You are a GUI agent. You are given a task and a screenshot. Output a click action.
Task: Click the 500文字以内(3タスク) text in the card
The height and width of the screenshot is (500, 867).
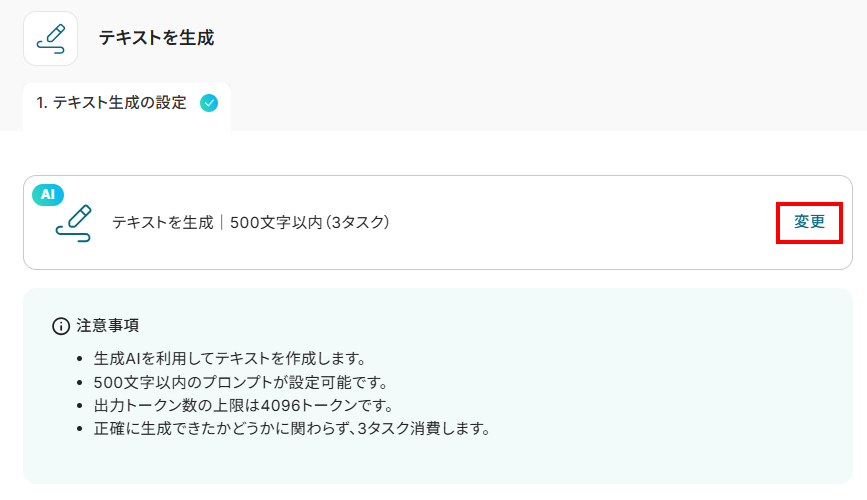click(x=309, y=223)
